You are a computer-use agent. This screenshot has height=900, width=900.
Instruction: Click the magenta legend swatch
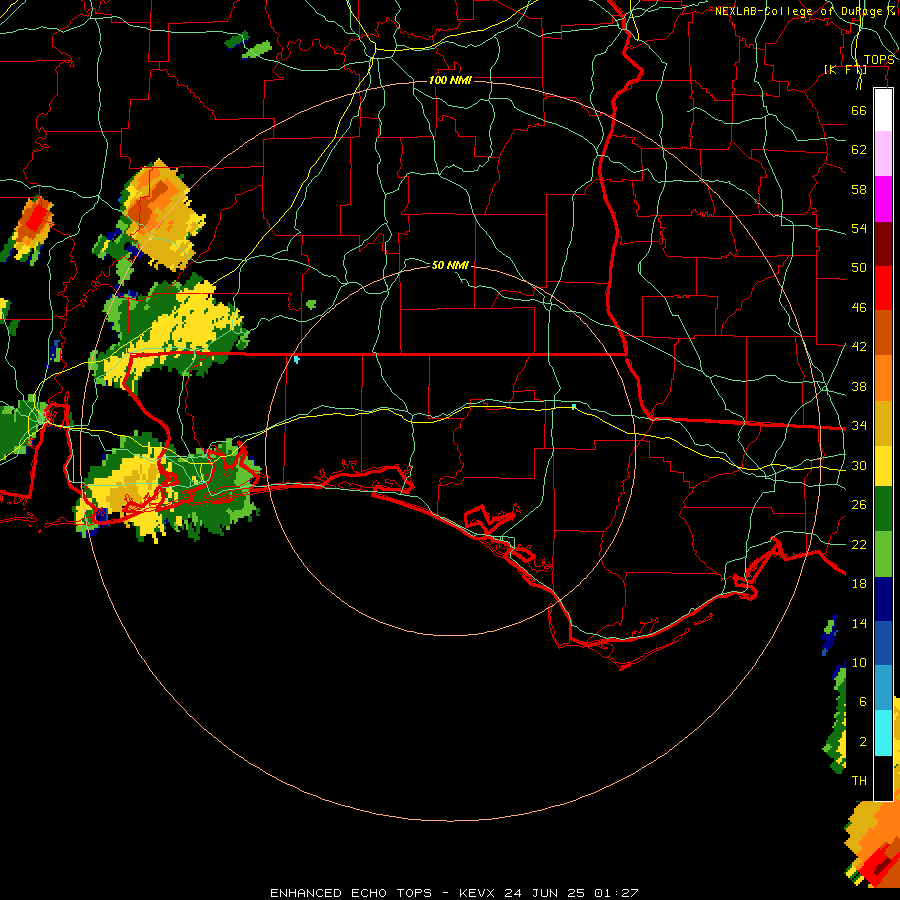(883, 199)
